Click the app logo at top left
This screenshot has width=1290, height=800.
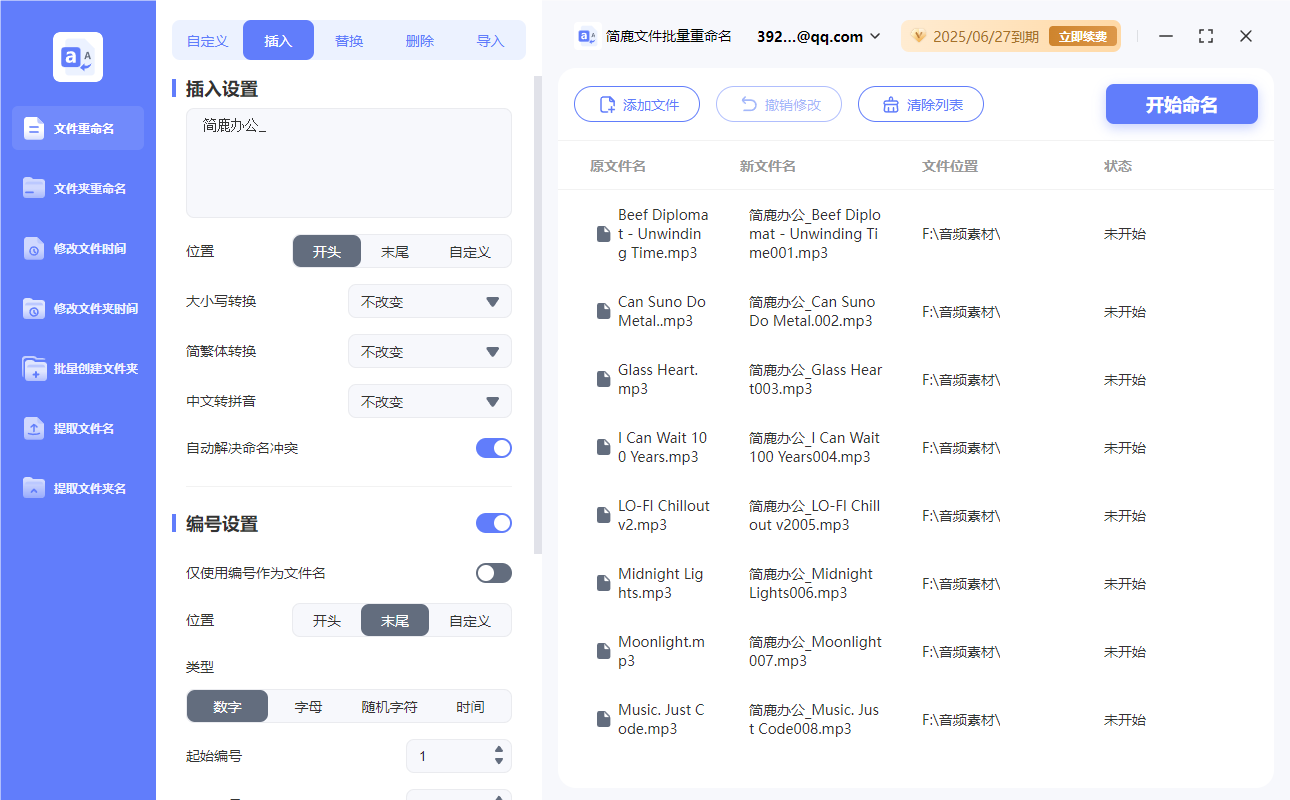click(77, 56)
